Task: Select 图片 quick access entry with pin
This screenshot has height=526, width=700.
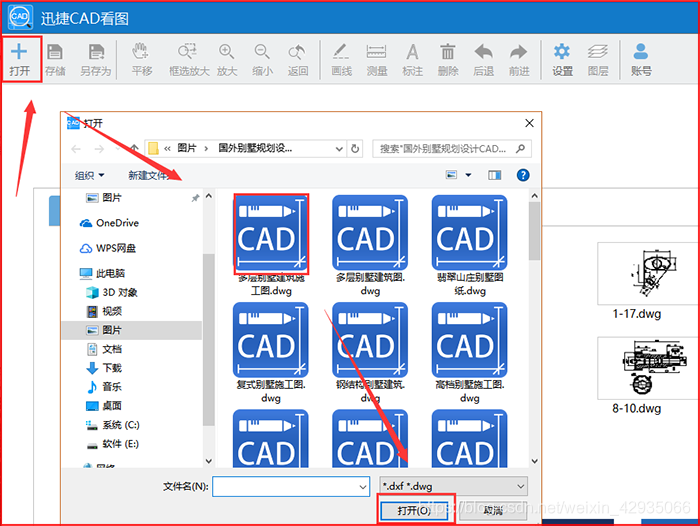Action: pyautogui.click(x=112, y=197)
